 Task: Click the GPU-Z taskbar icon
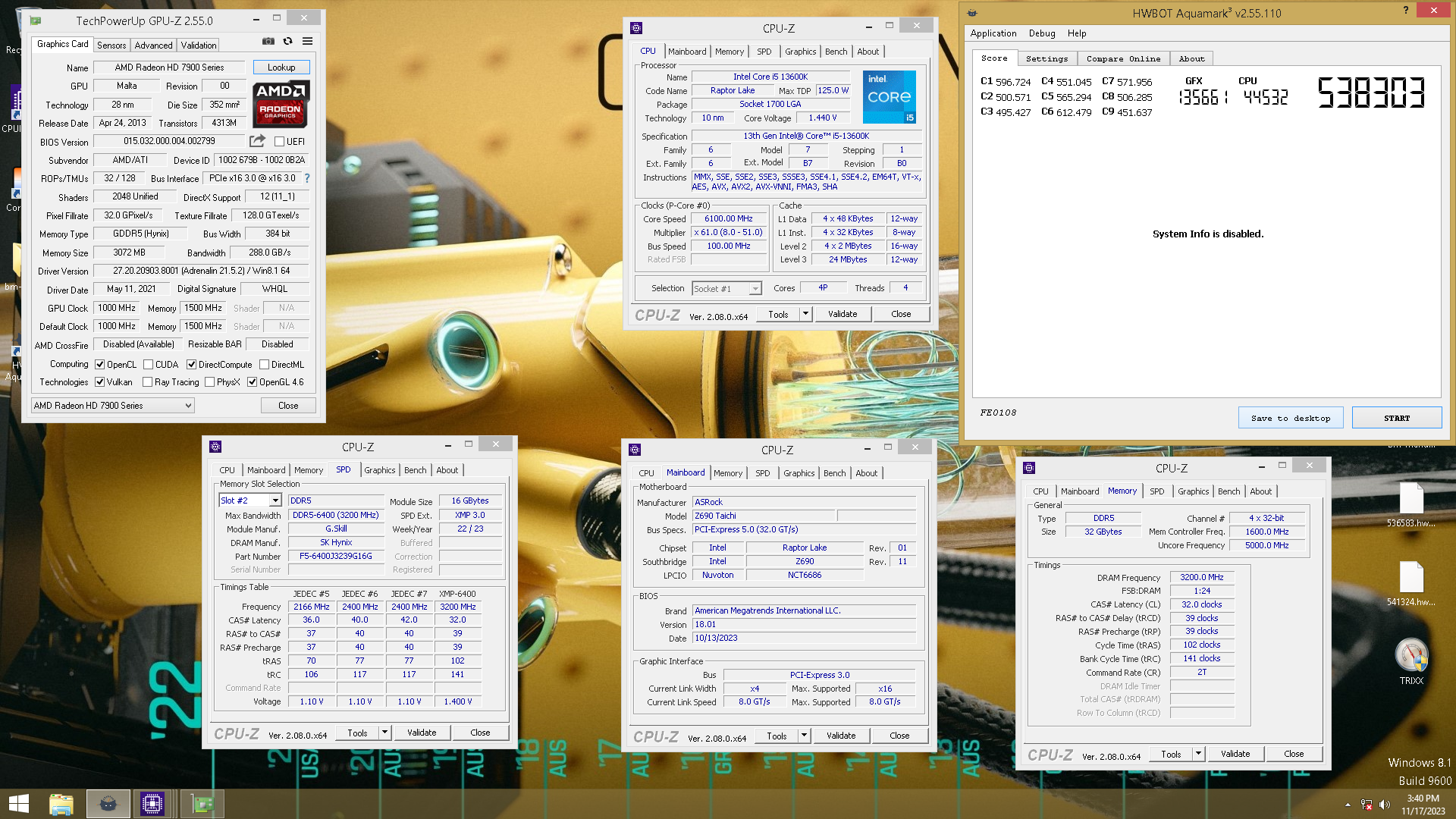(202, 804)
